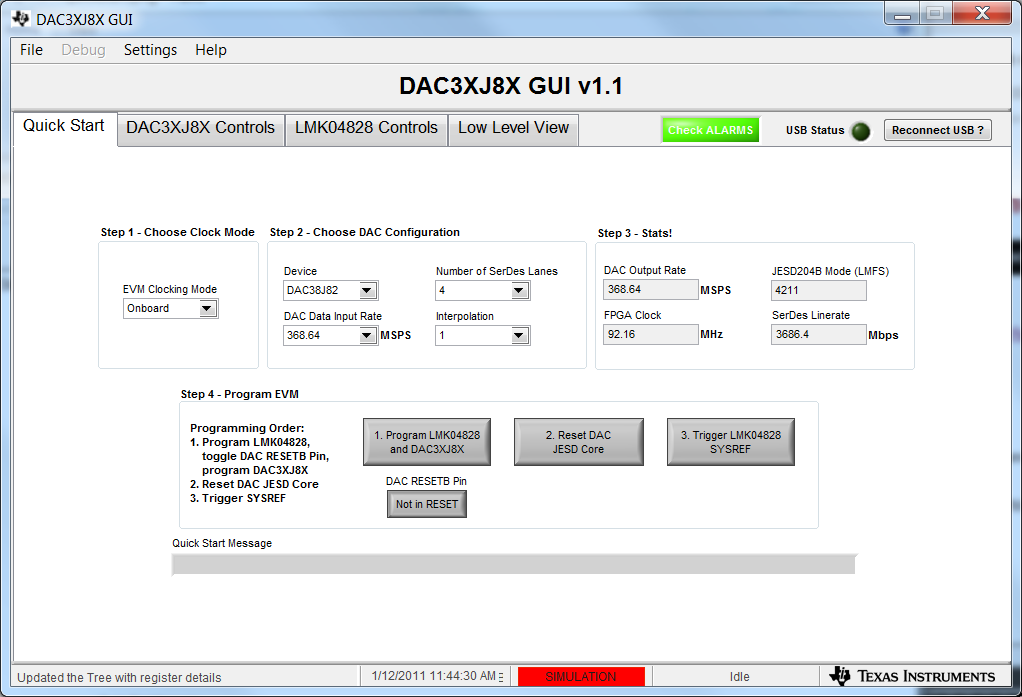Viewport: 1022px width, 697px height.
Task: Click the Quick Start Message box
Action: coord(514,565)
